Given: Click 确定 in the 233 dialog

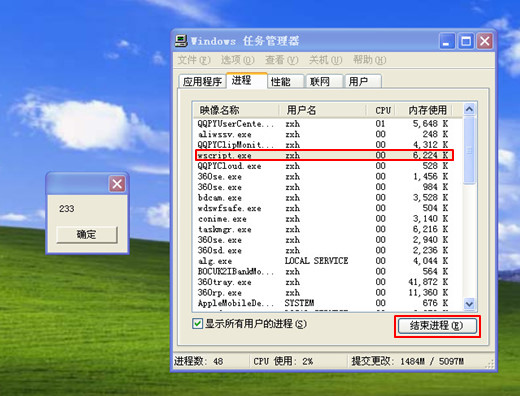Looking at the screenshot, I should pos(87,235).
